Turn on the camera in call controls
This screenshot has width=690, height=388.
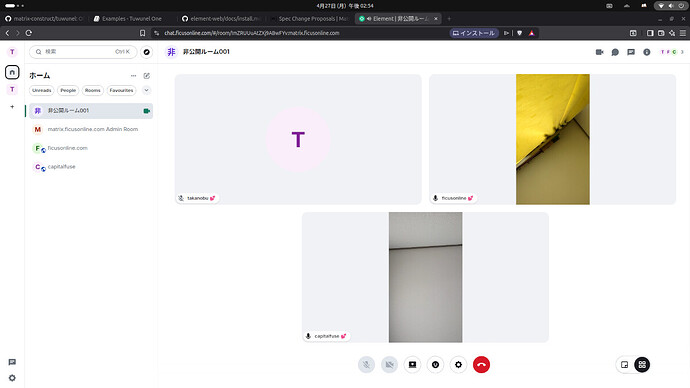click(x=389, y=365)
